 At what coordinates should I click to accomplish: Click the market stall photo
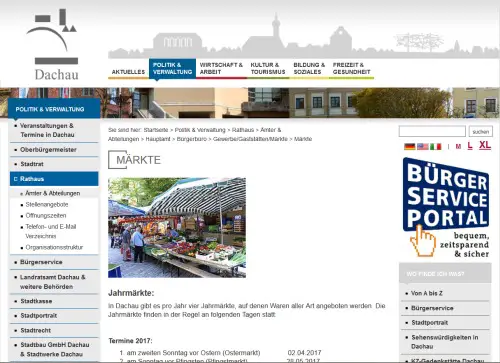[x=177, y=228]
